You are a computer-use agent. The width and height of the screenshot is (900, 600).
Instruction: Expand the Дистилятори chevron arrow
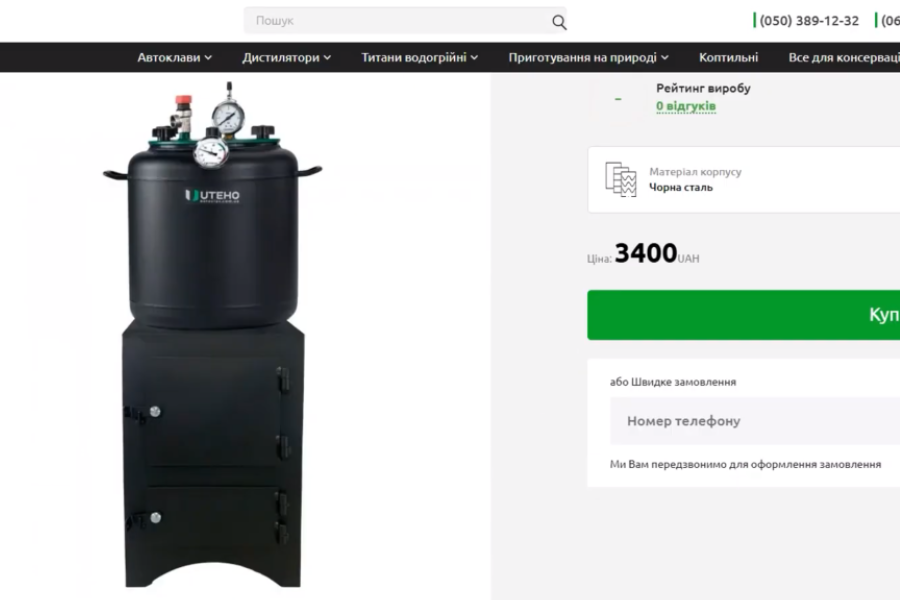coord(327,58)
